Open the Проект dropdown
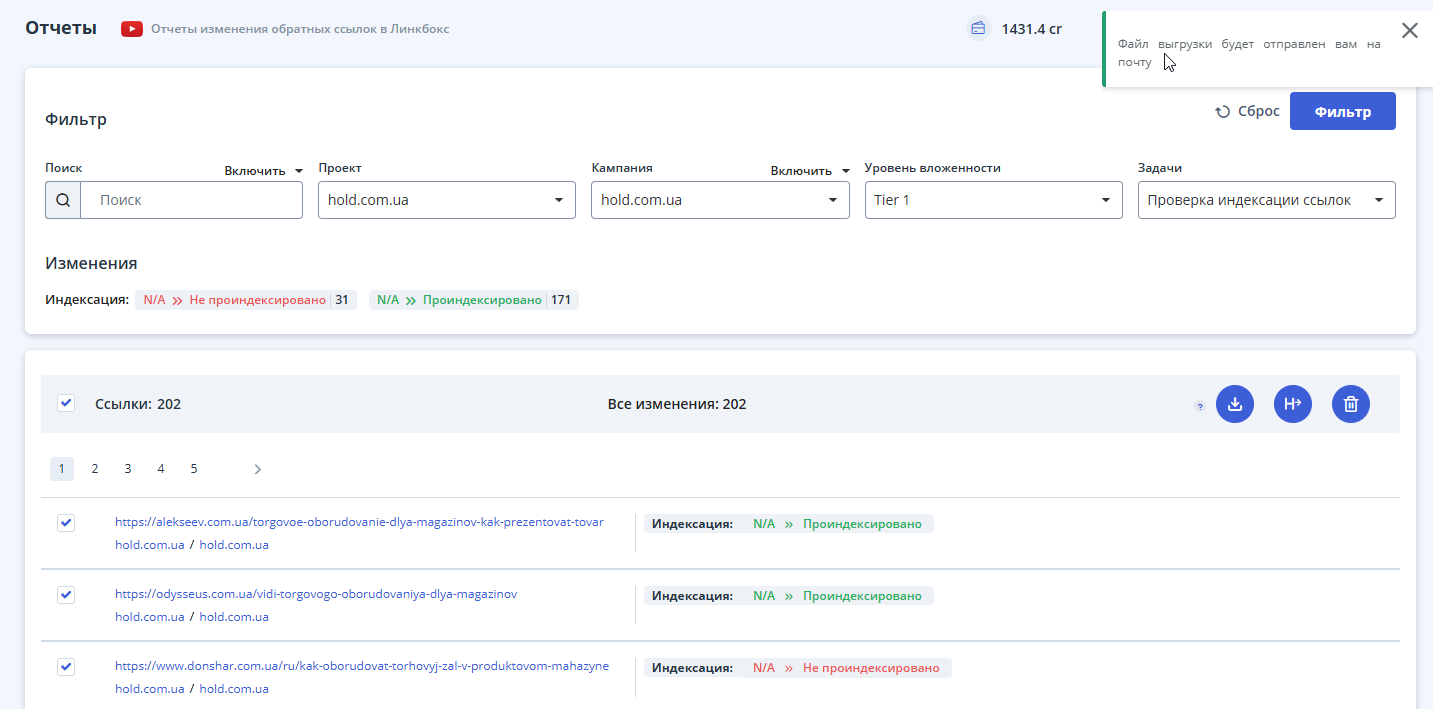This screenshot has height=709, width=1433. coord(446,200)
